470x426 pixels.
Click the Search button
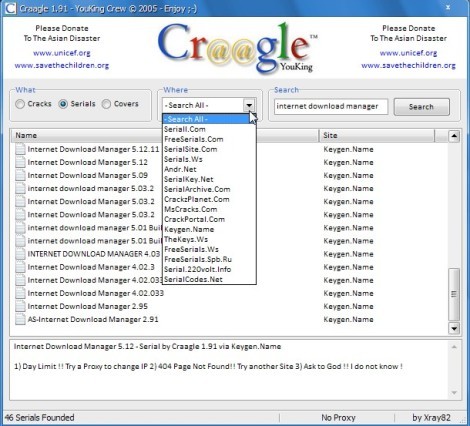point(421,107)
